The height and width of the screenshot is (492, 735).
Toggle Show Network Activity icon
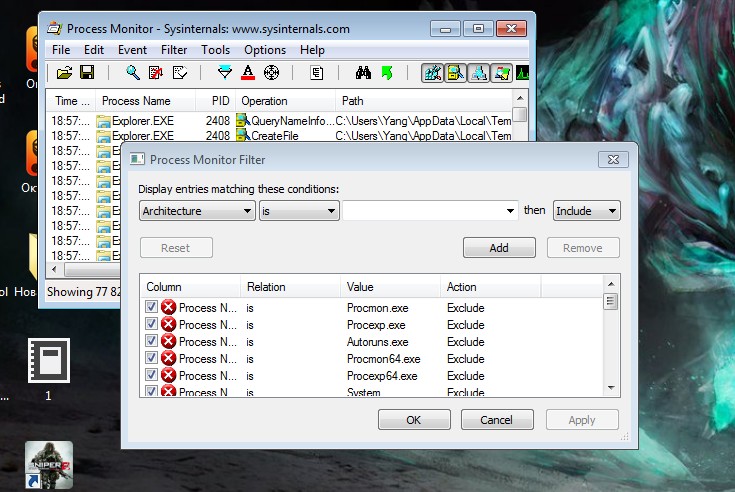(479, 73)
